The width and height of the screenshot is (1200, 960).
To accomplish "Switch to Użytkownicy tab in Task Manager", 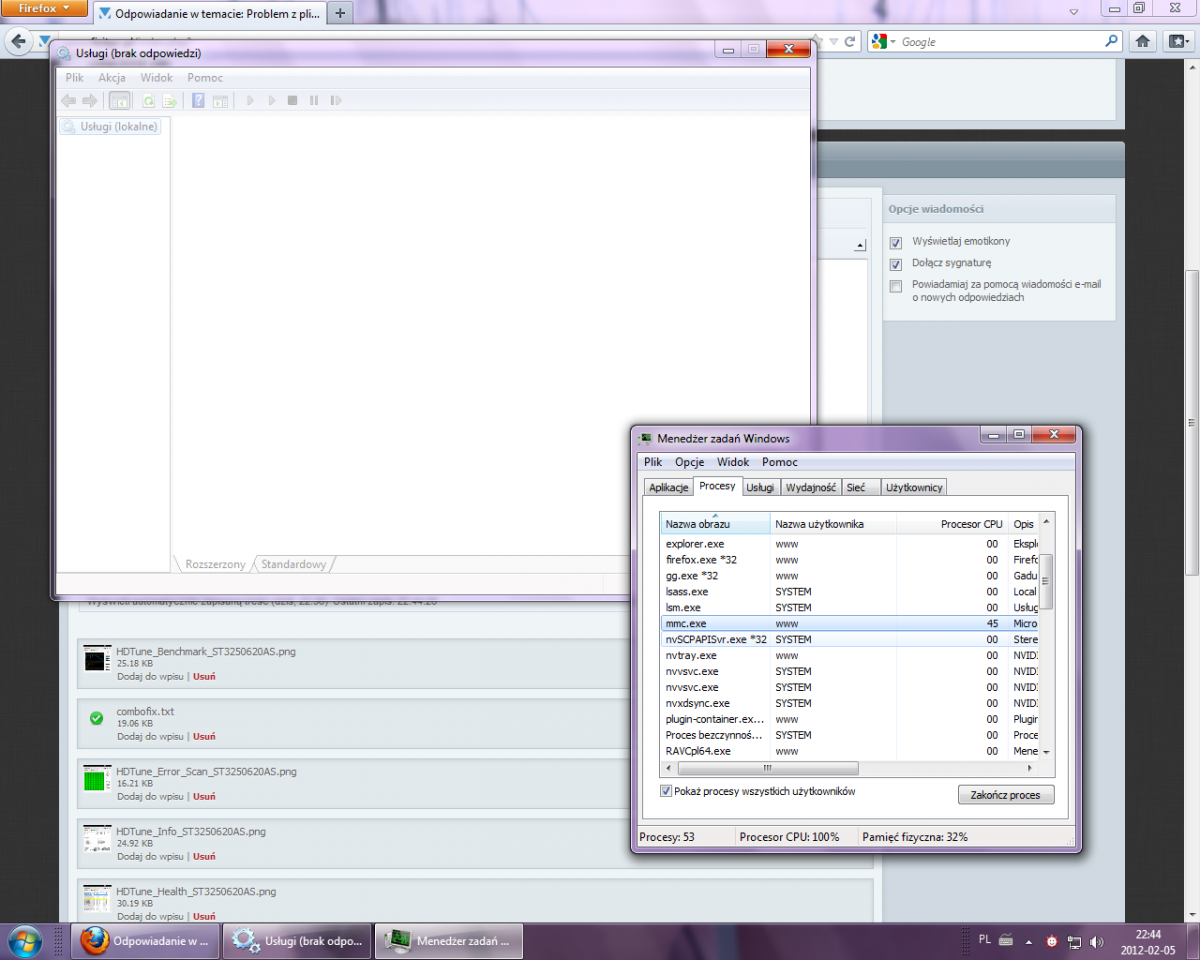I will (914, 487).
